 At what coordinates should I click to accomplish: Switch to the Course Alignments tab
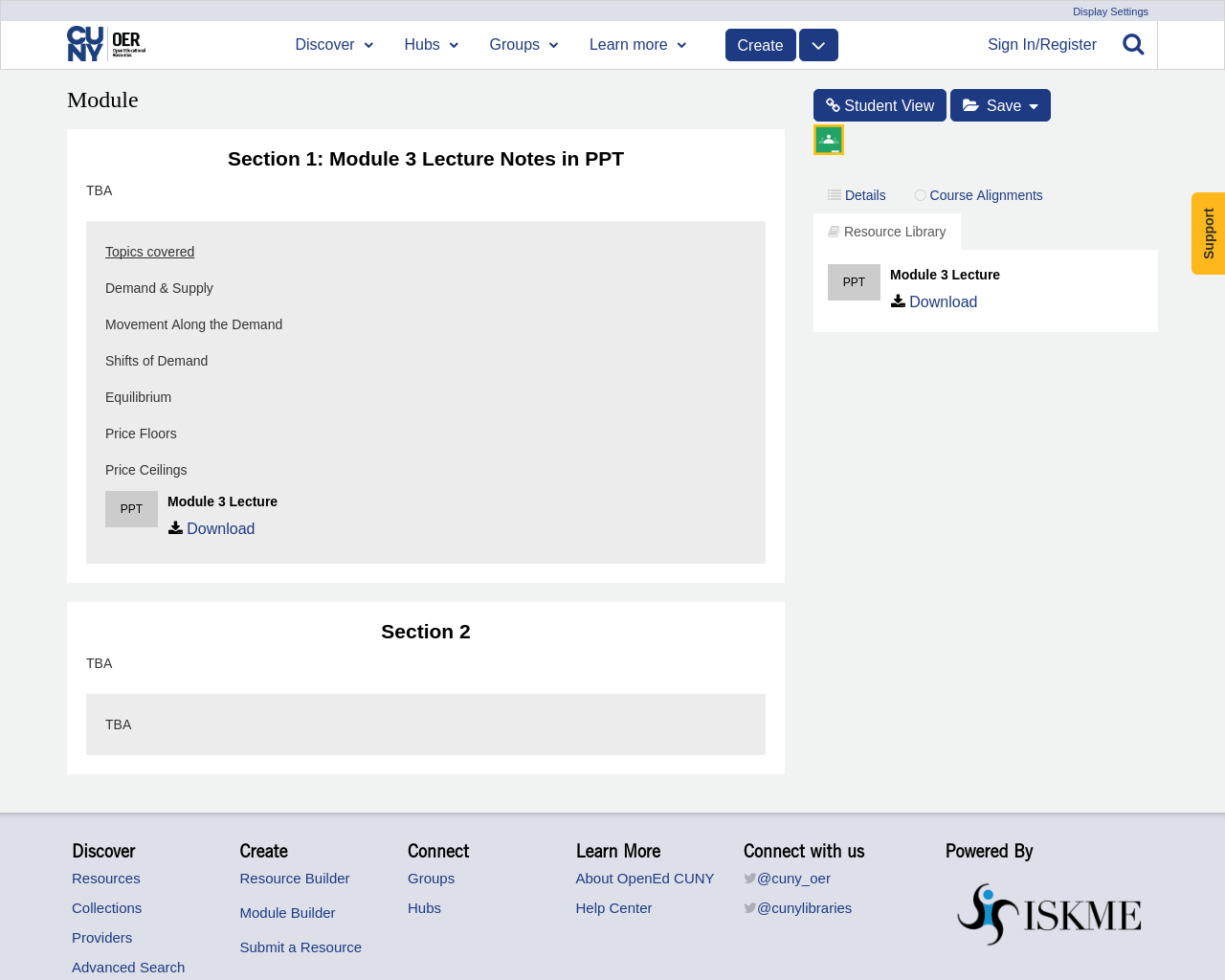pos(978,195)
